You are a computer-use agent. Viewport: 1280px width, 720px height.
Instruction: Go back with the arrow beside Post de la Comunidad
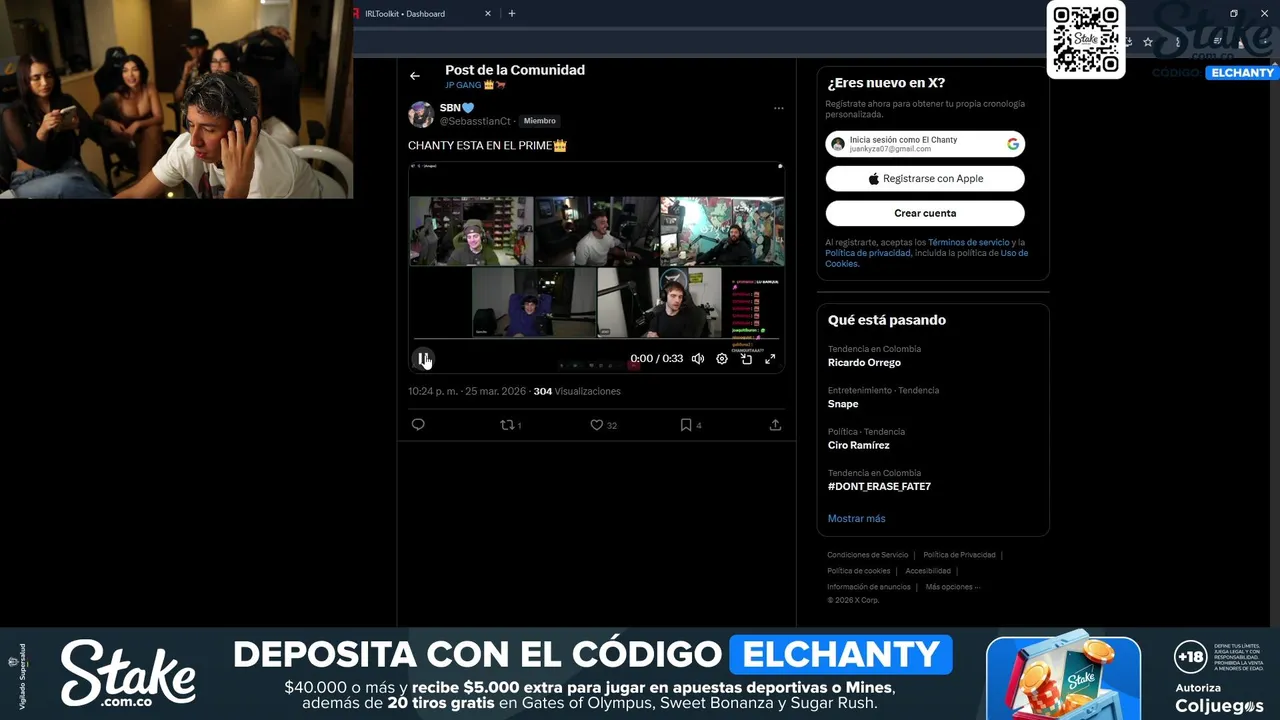415,76
